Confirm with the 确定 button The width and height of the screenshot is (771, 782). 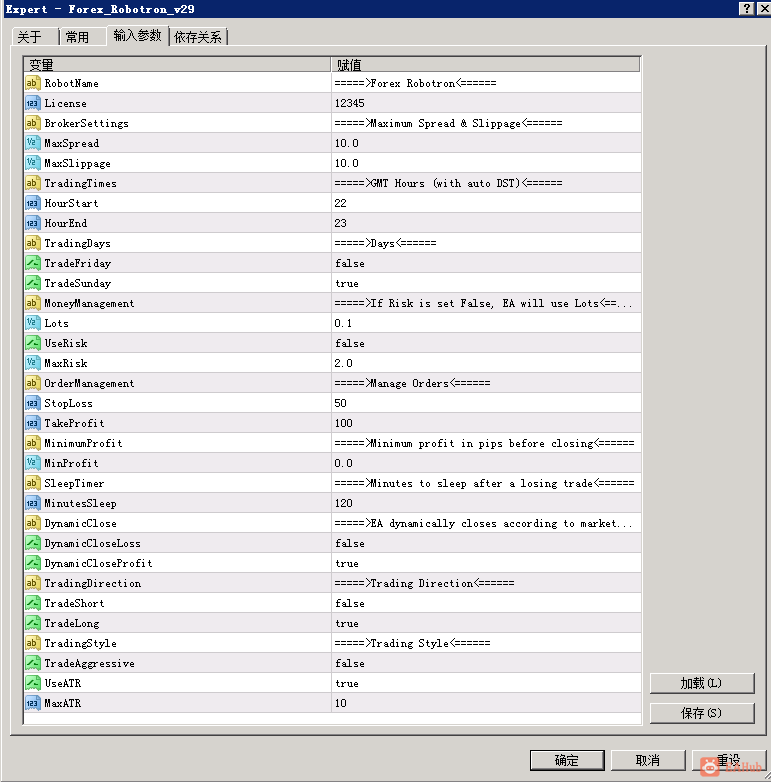(x=567, y=760)
